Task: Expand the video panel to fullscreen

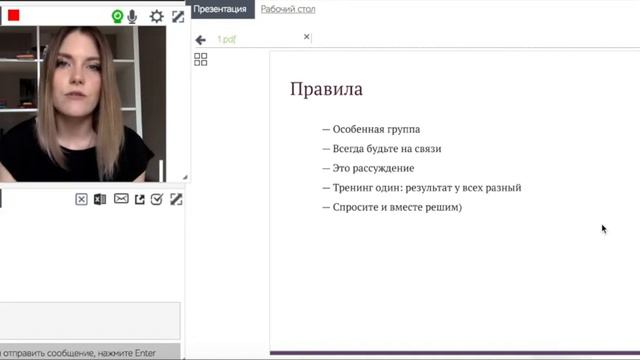Action: 178,17
